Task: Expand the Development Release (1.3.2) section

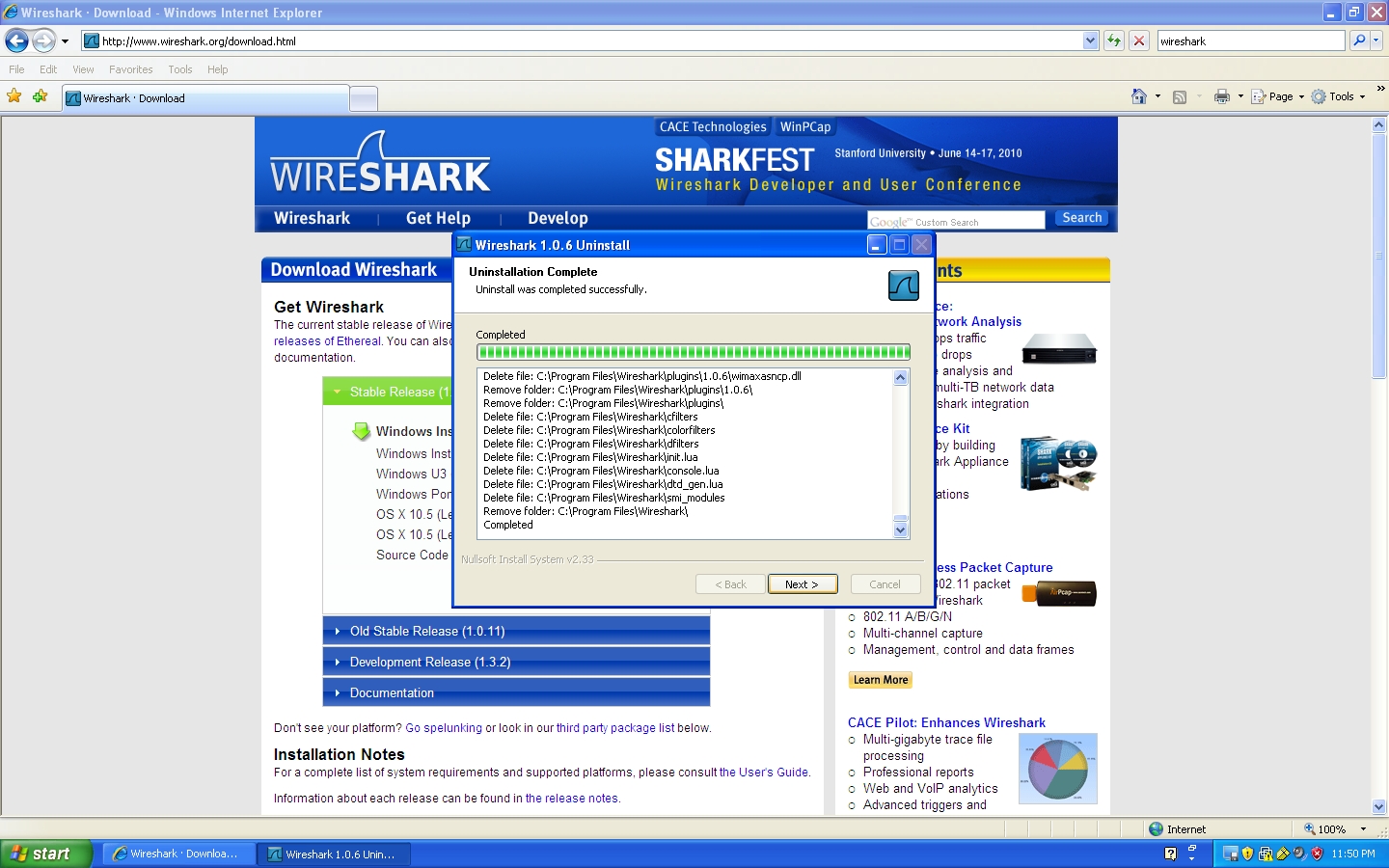Action: point(516,662)
